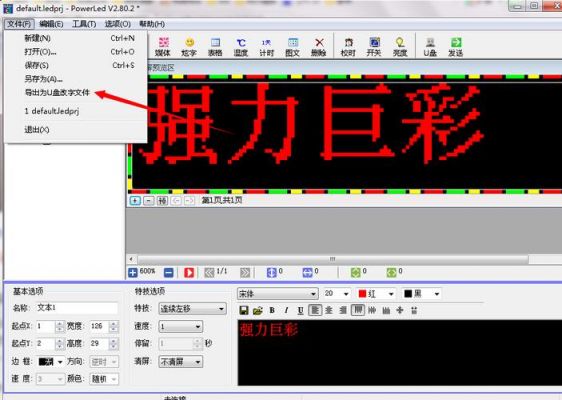
Task: Open the 速度 dropdown showing 3
Action: point(50,379)
